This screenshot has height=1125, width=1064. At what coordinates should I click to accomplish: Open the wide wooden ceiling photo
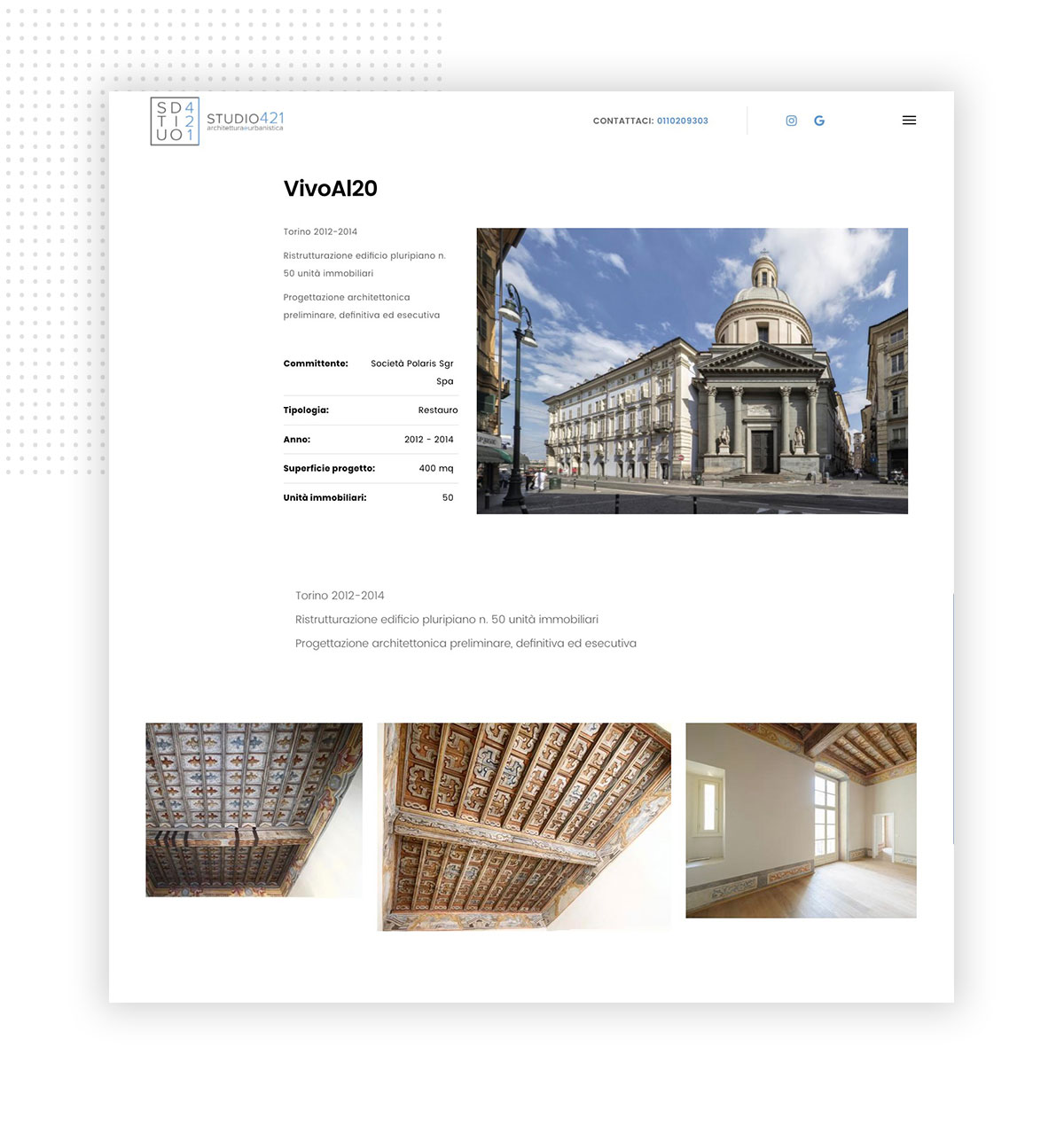[524, 826]
